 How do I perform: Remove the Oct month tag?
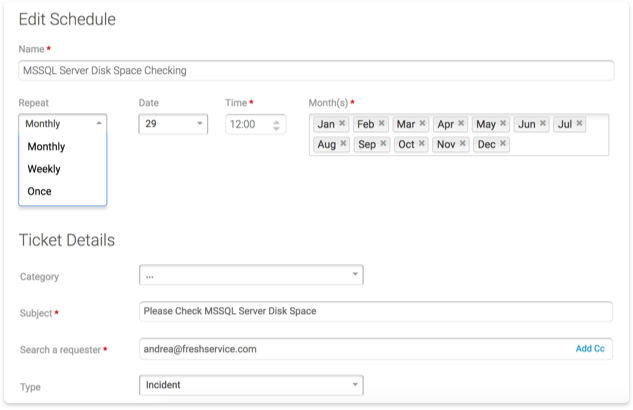pyautogui.click(x=422, y=144)
